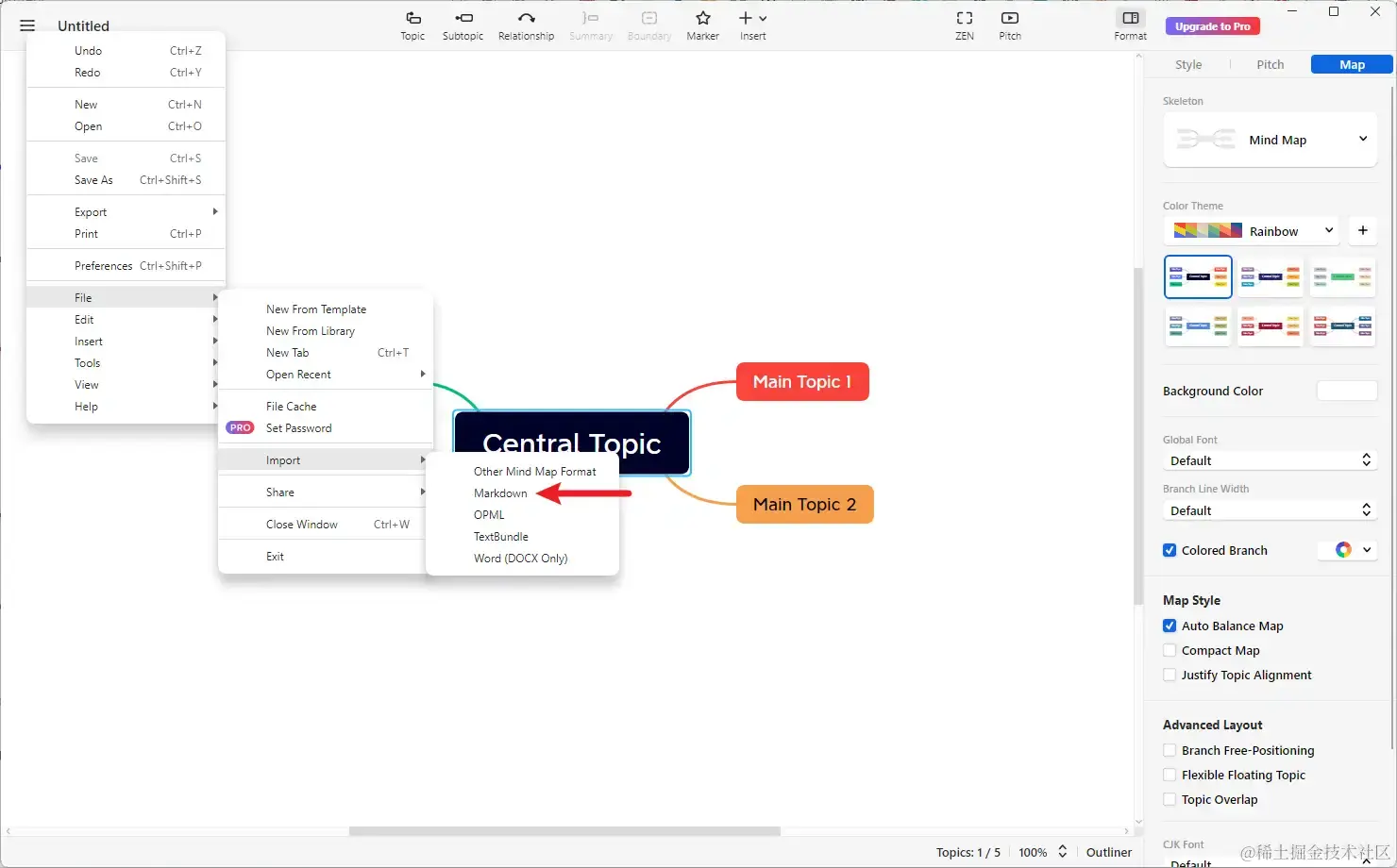Open the Global Font Default dropdown
Image resolution: width=1397 pixels, height=868 pixels.
1270,460
